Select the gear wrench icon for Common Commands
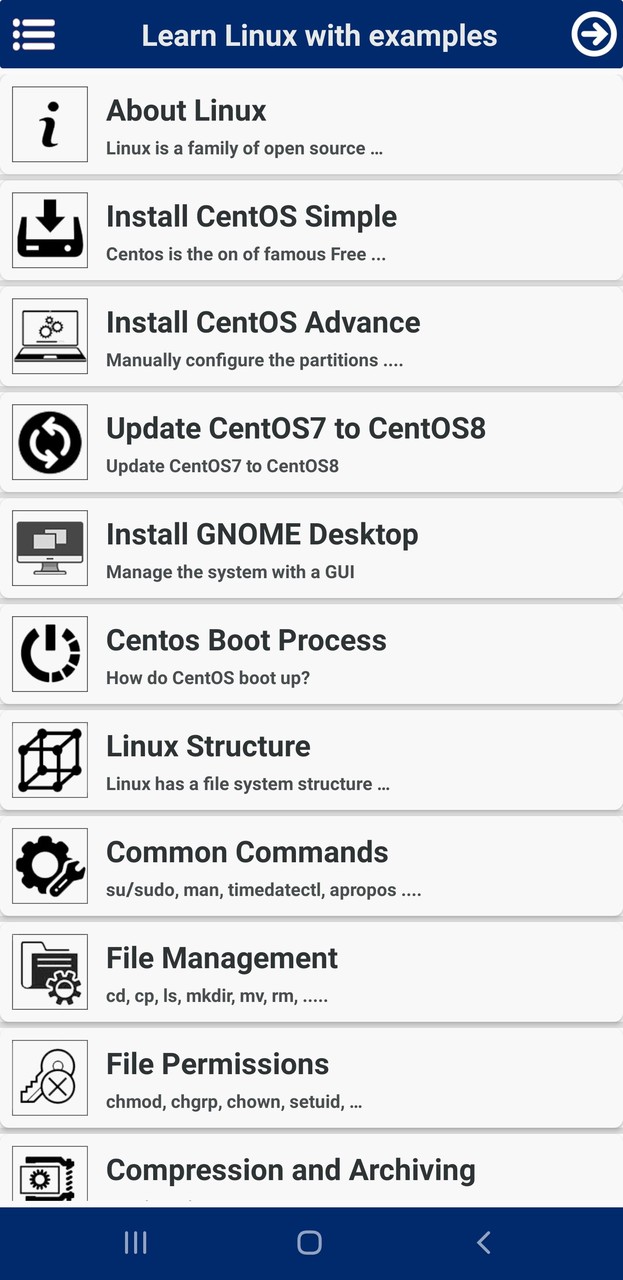Screen dimensions: 623x1280 coord(50,866)
